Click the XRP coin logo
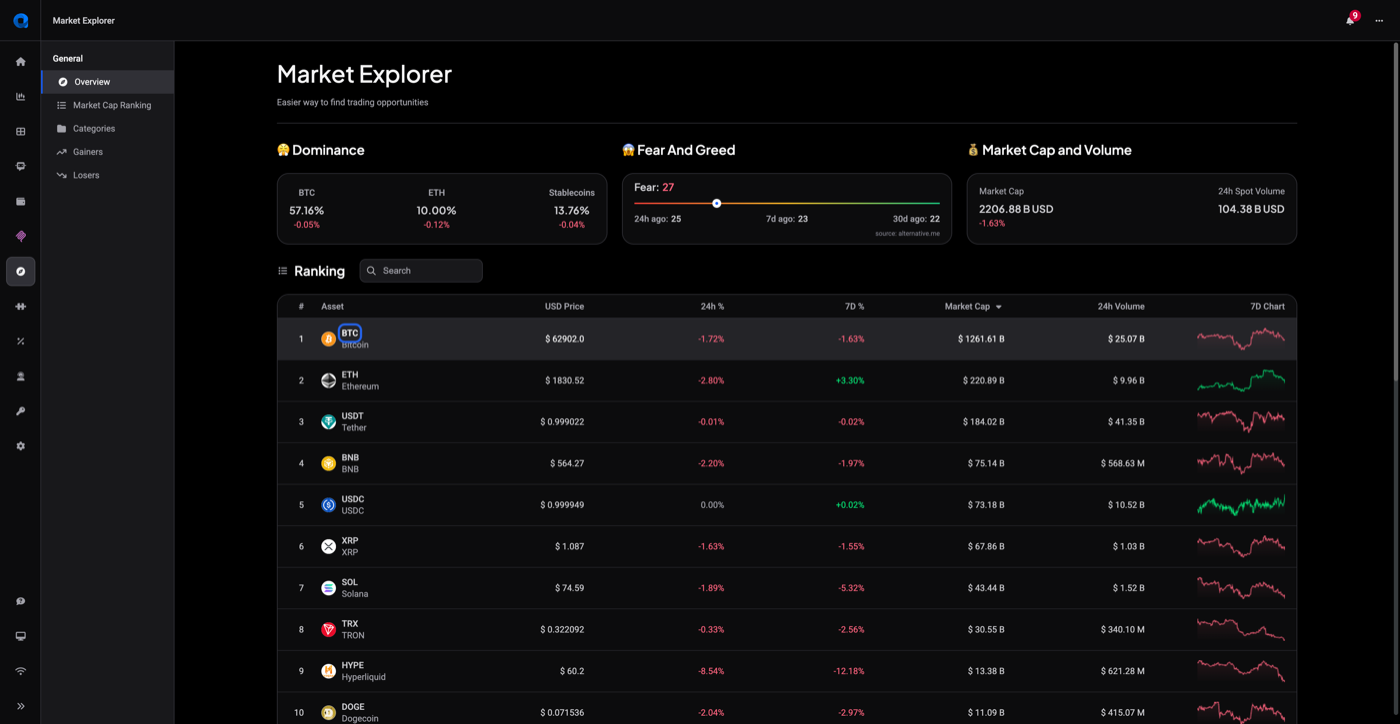 pyautogui.click(x=328, y=547)
